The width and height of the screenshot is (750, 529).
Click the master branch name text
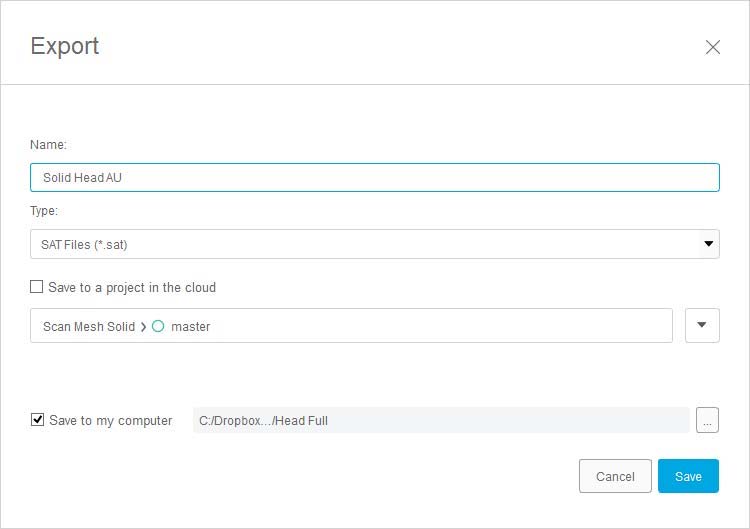pos(190,327)
